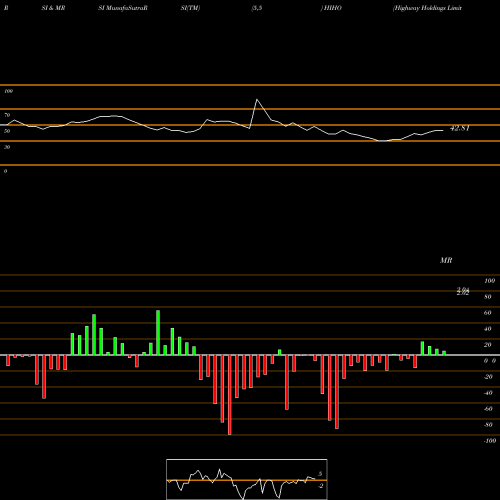Click the MR axis label 60
The image size is (500, 500).
pyautogui.click(x=488, y=313)
